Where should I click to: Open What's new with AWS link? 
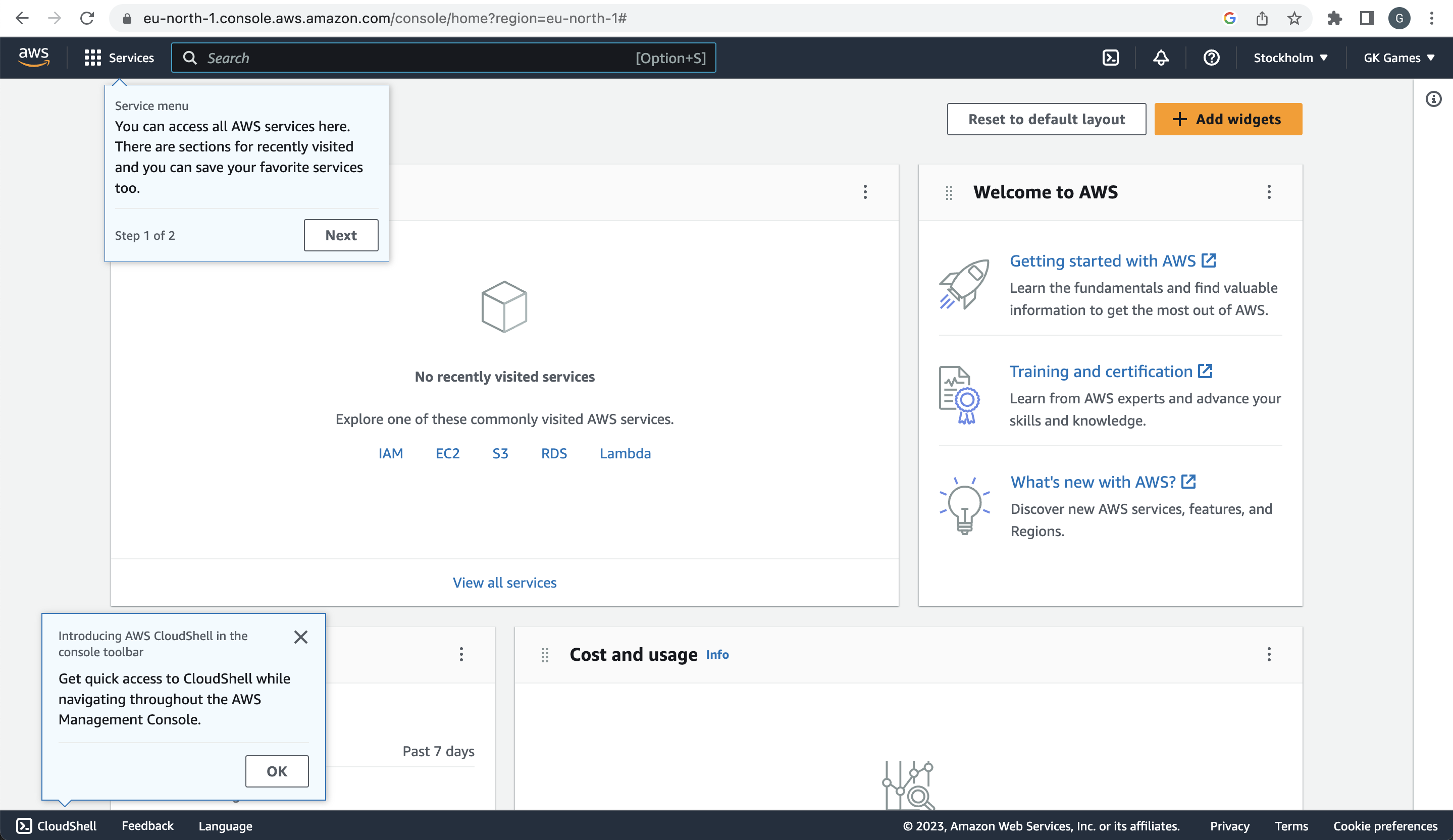1103,482
